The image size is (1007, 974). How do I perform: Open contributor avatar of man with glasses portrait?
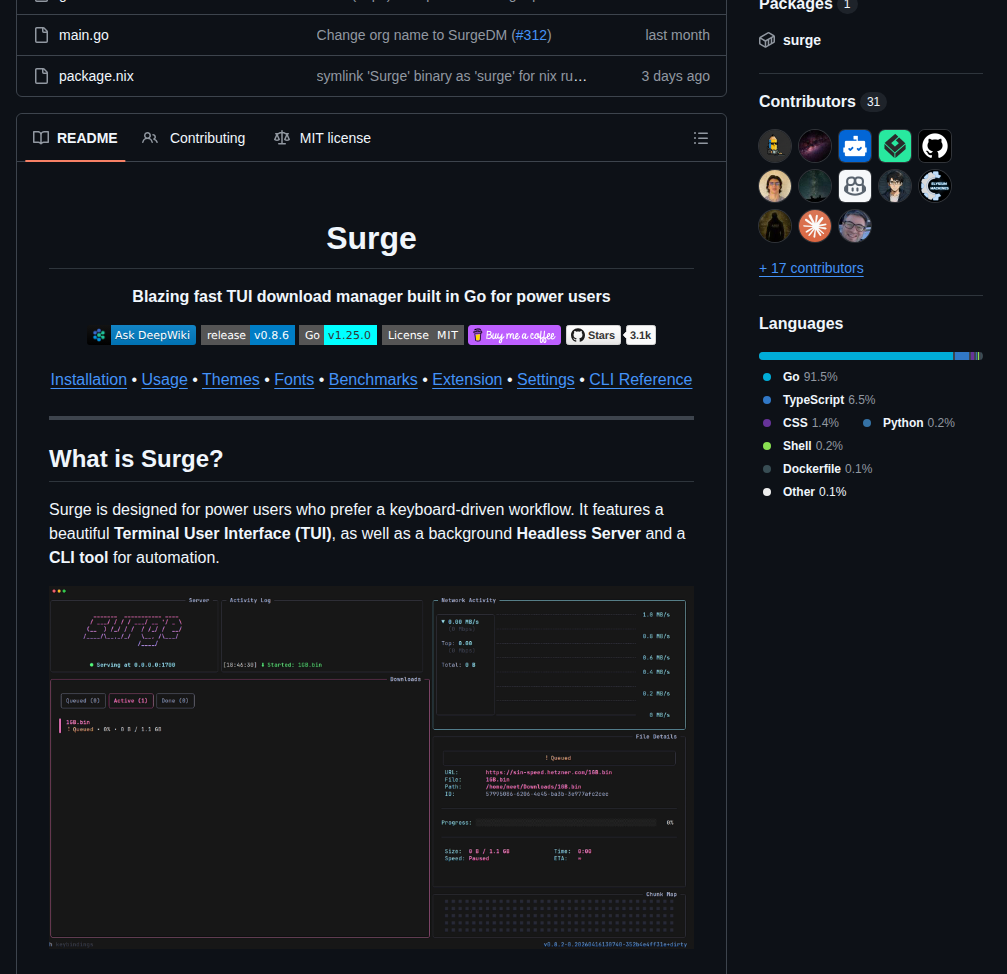pyautogui.click(x=775, y=186)
